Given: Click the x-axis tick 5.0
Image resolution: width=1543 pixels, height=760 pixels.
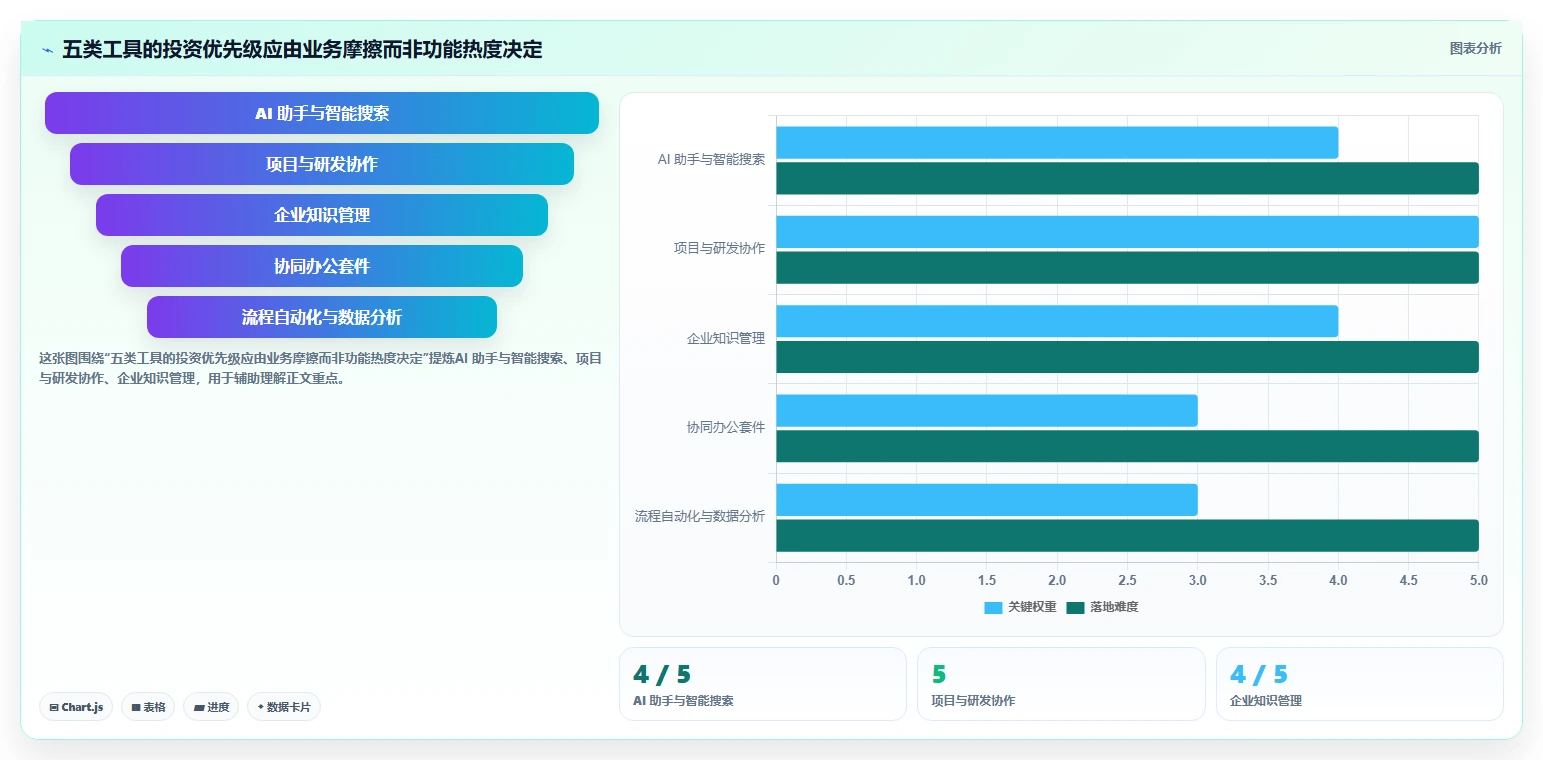Looking at the screenshot, I should coord(1478,580).
